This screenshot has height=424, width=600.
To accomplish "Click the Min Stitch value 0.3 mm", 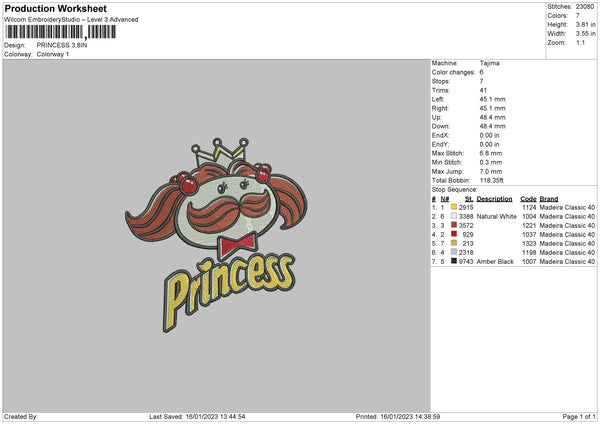I will tap(491, 162).
